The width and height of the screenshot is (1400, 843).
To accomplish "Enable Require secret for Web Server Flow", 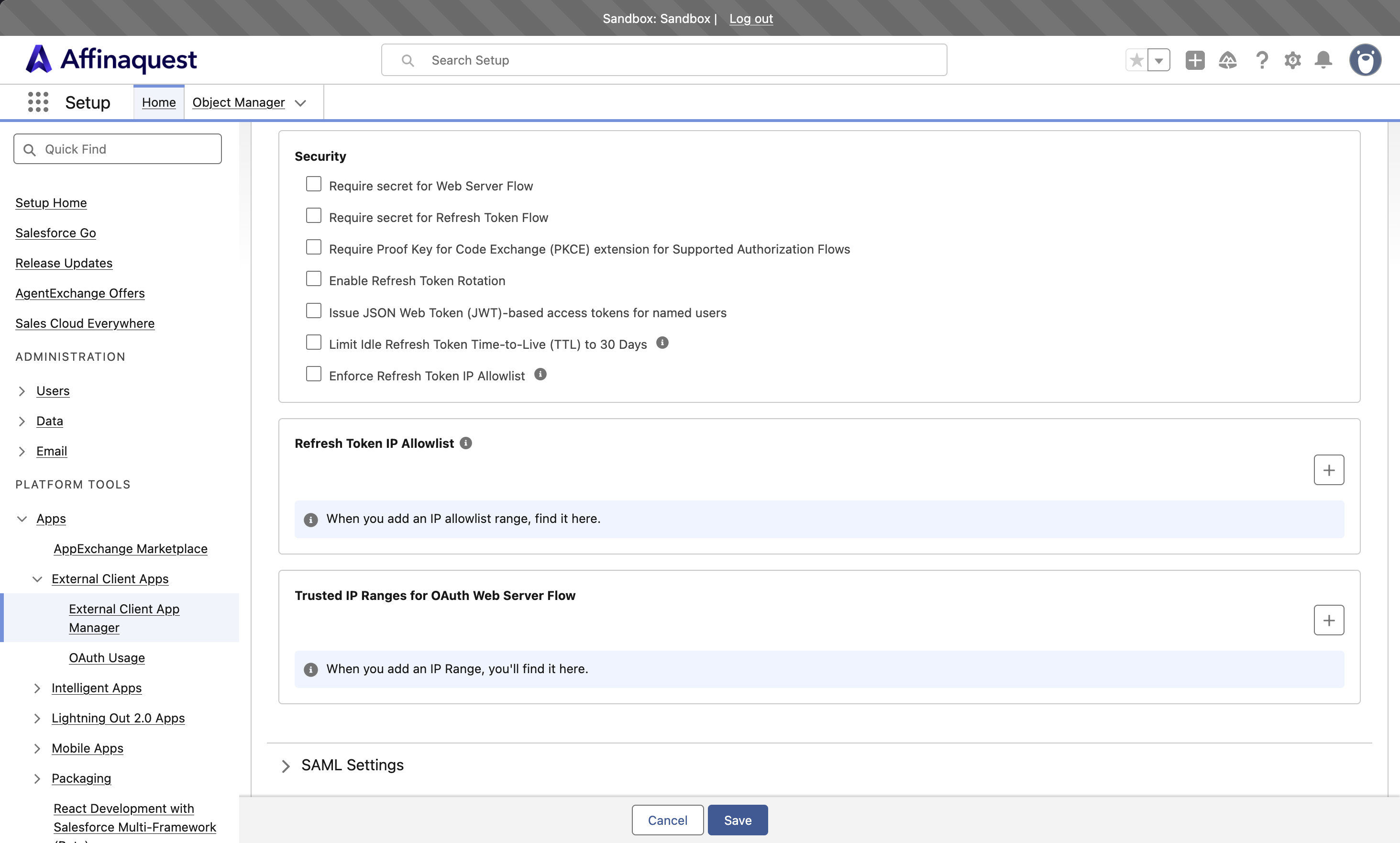I will pyautogui.click(x=313, y=184).
